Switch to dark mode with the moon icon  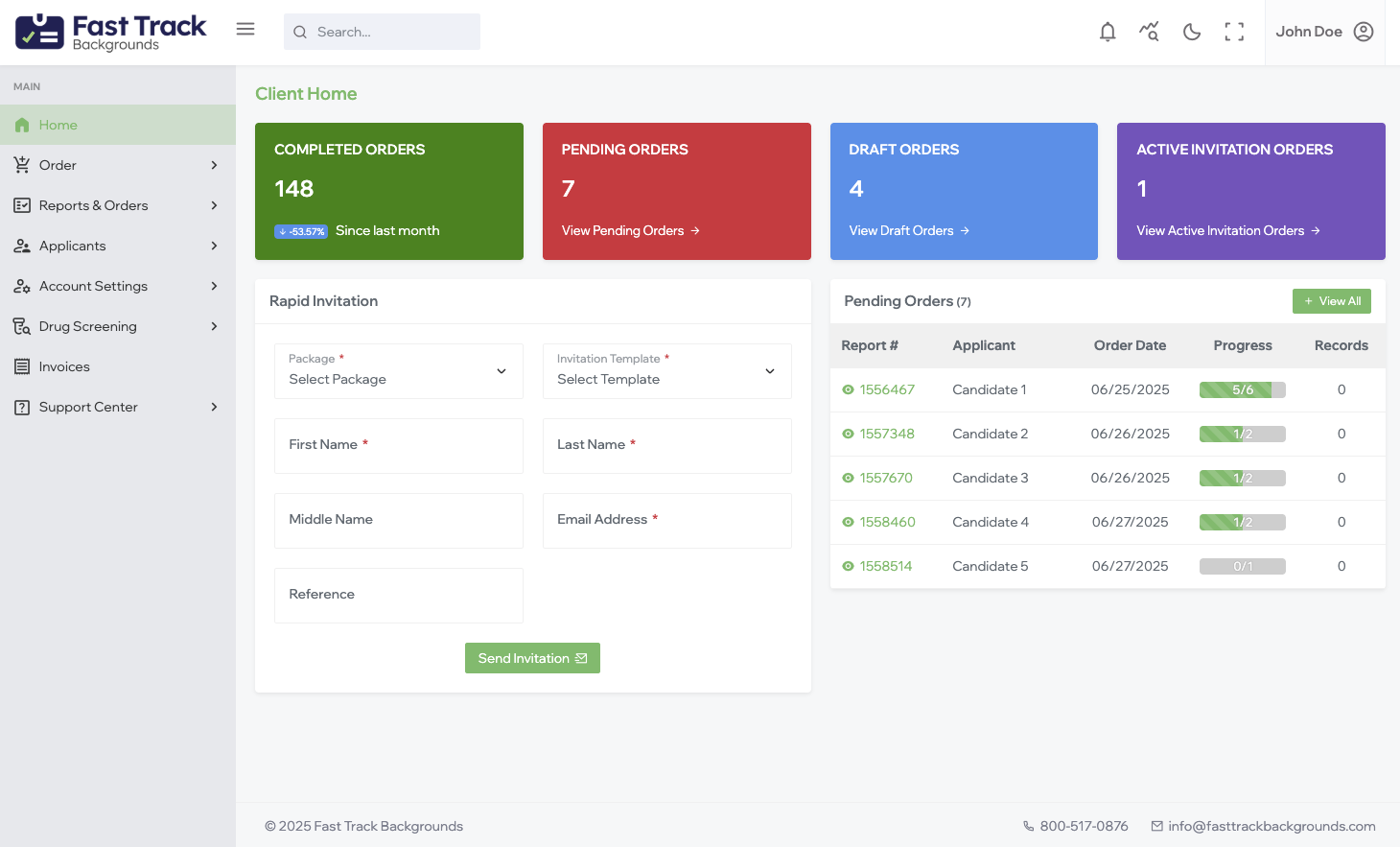pyautogui.click(x=1191, y=32)
